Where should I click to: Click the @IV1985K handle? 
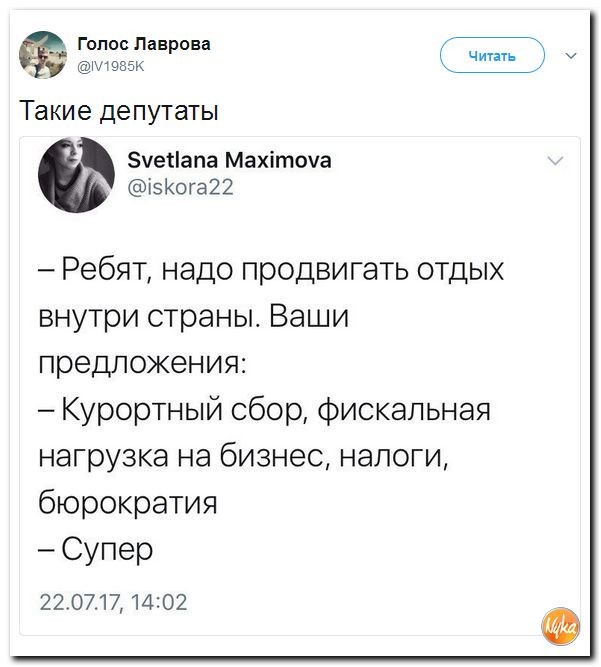tap(112, 65)
